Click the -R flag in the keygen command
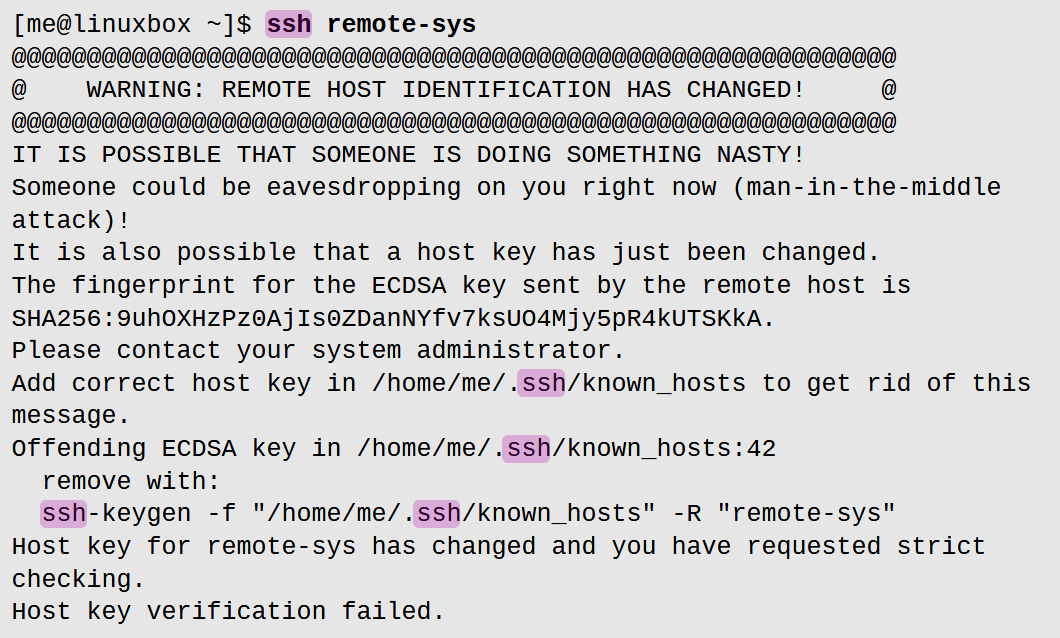 tap(686, 514)
